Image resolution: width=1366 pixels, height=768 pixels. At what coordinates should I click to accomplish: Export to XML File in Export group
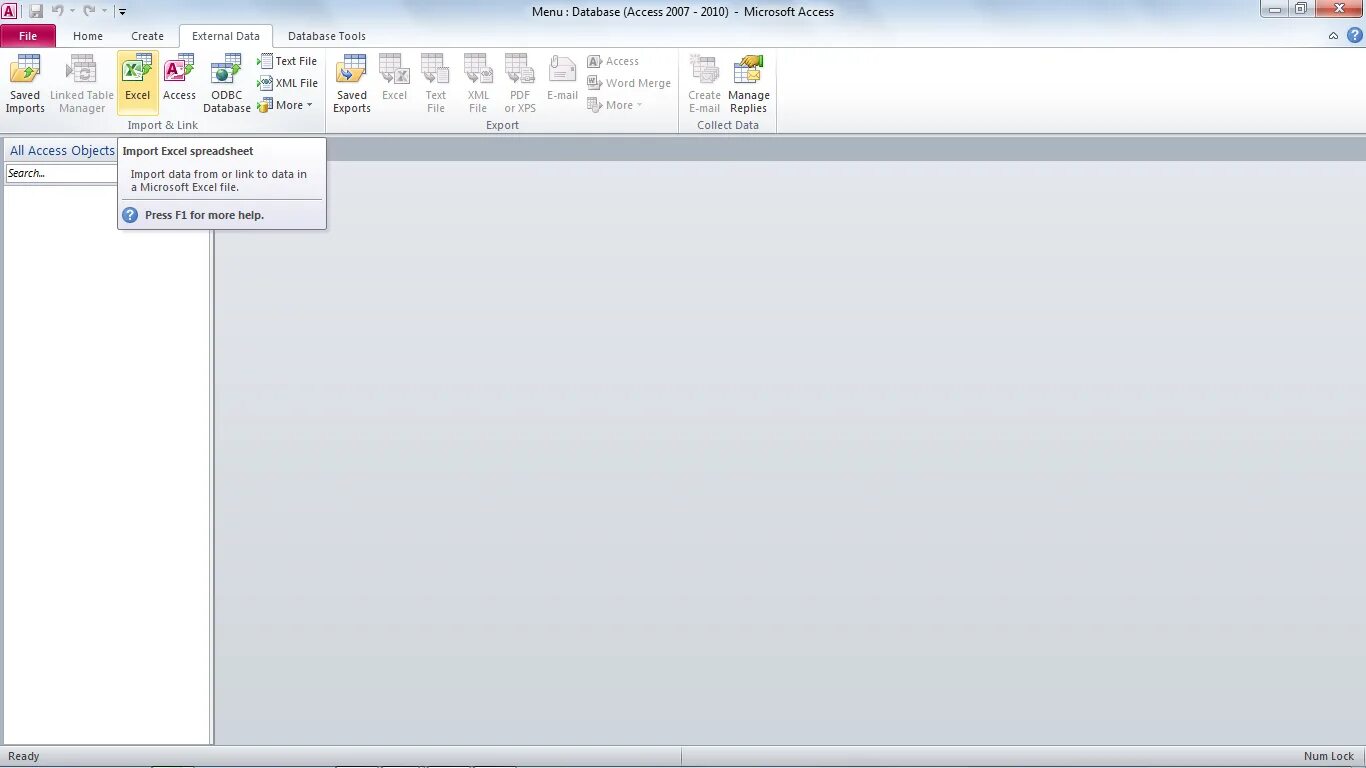[x=478, y=84]
